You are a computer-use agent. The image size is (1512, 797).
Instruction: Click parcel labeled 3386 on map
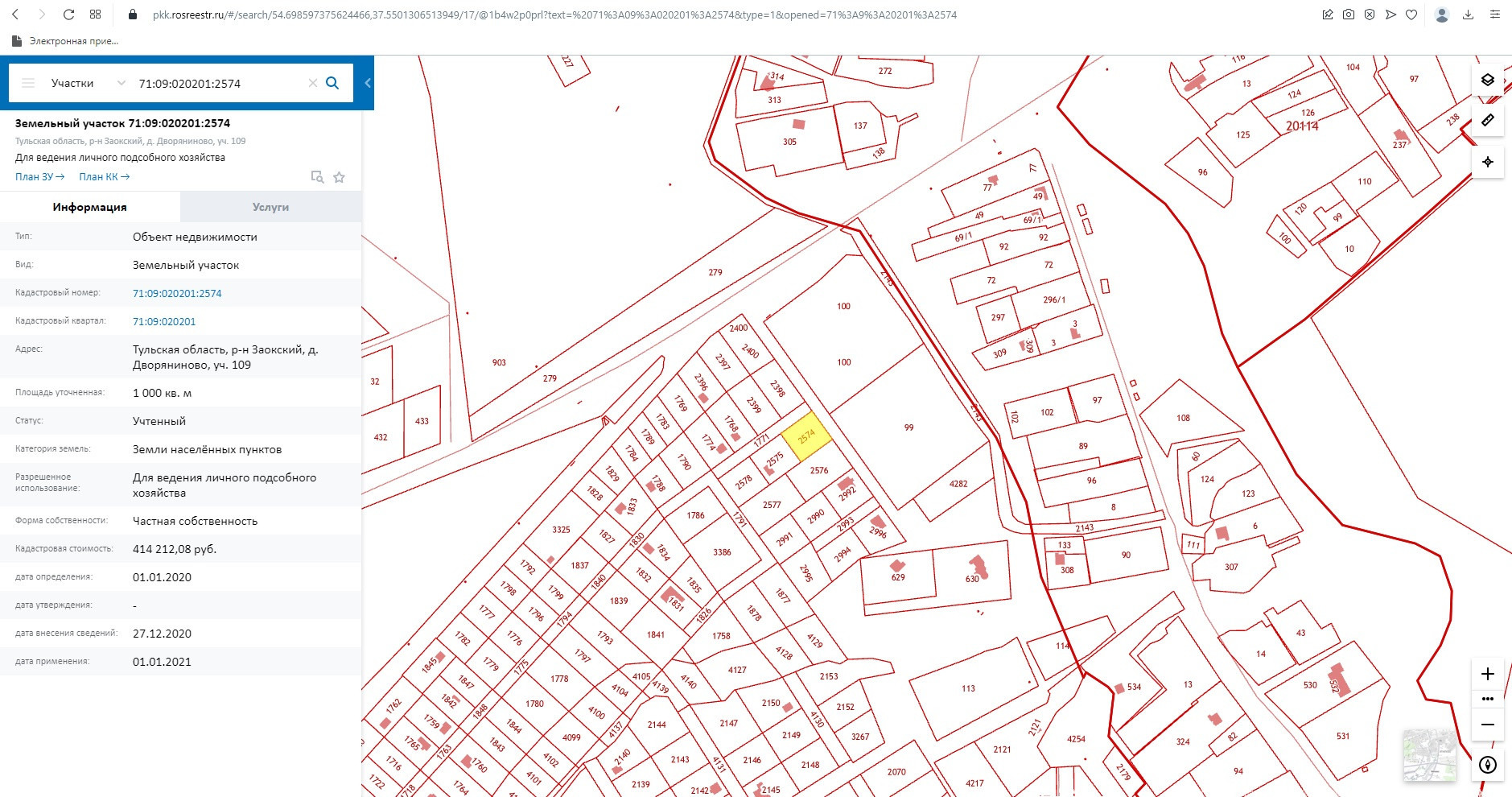point(722,552)
